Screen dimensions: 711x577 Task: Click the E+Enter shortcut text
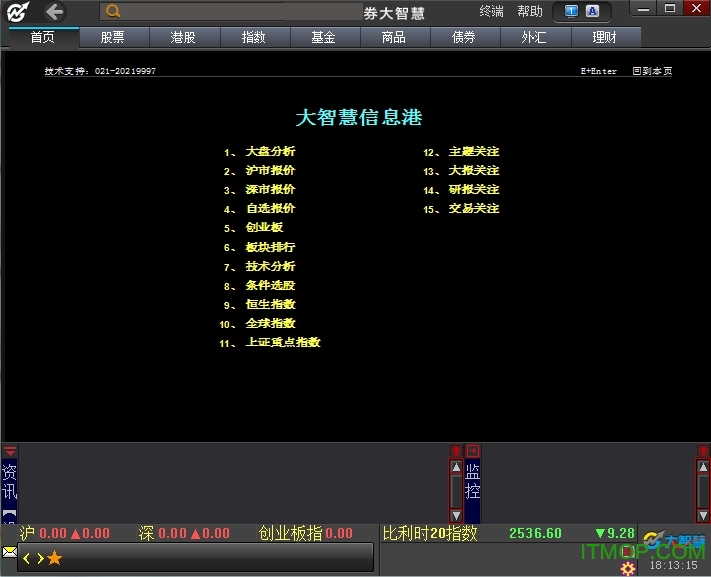pyautogui.click(x=599, y=71)
